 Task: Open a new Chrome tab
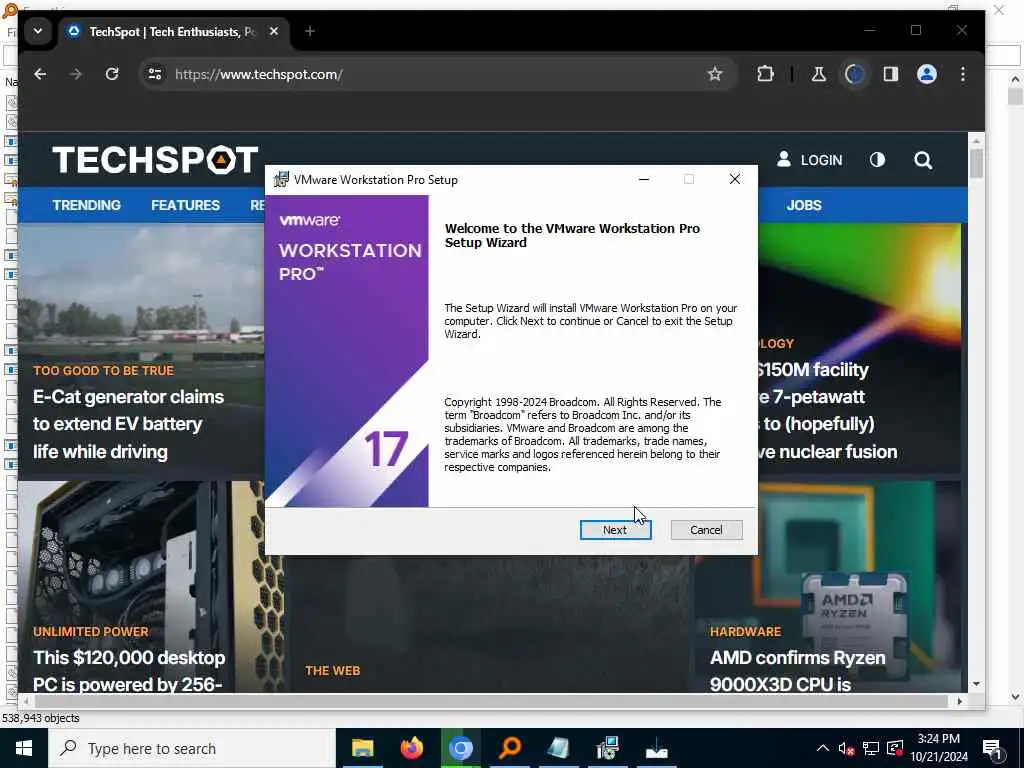[310, 31]
